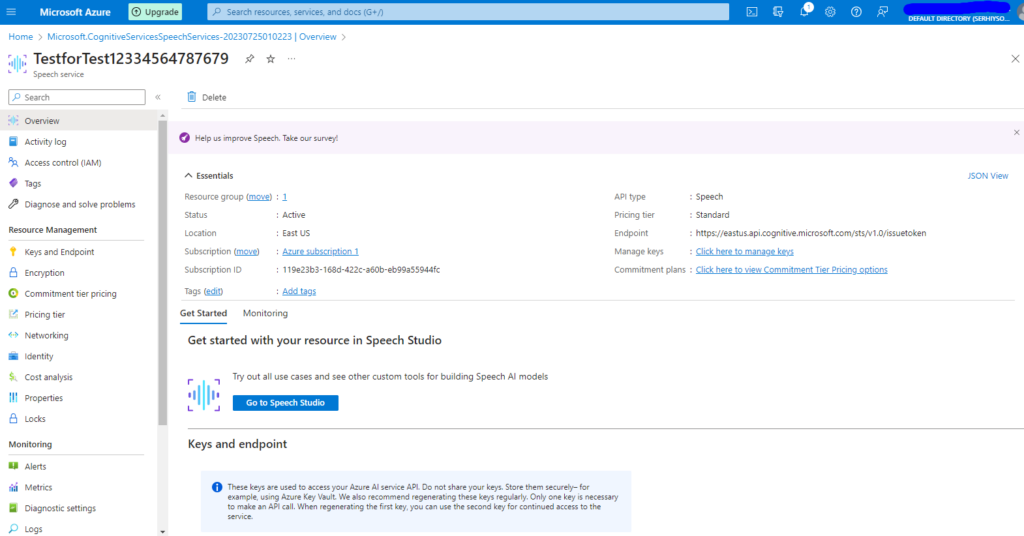Click the Commitment tier pricing icon
Screen dimensions: 1024x536
click(13, 293)
